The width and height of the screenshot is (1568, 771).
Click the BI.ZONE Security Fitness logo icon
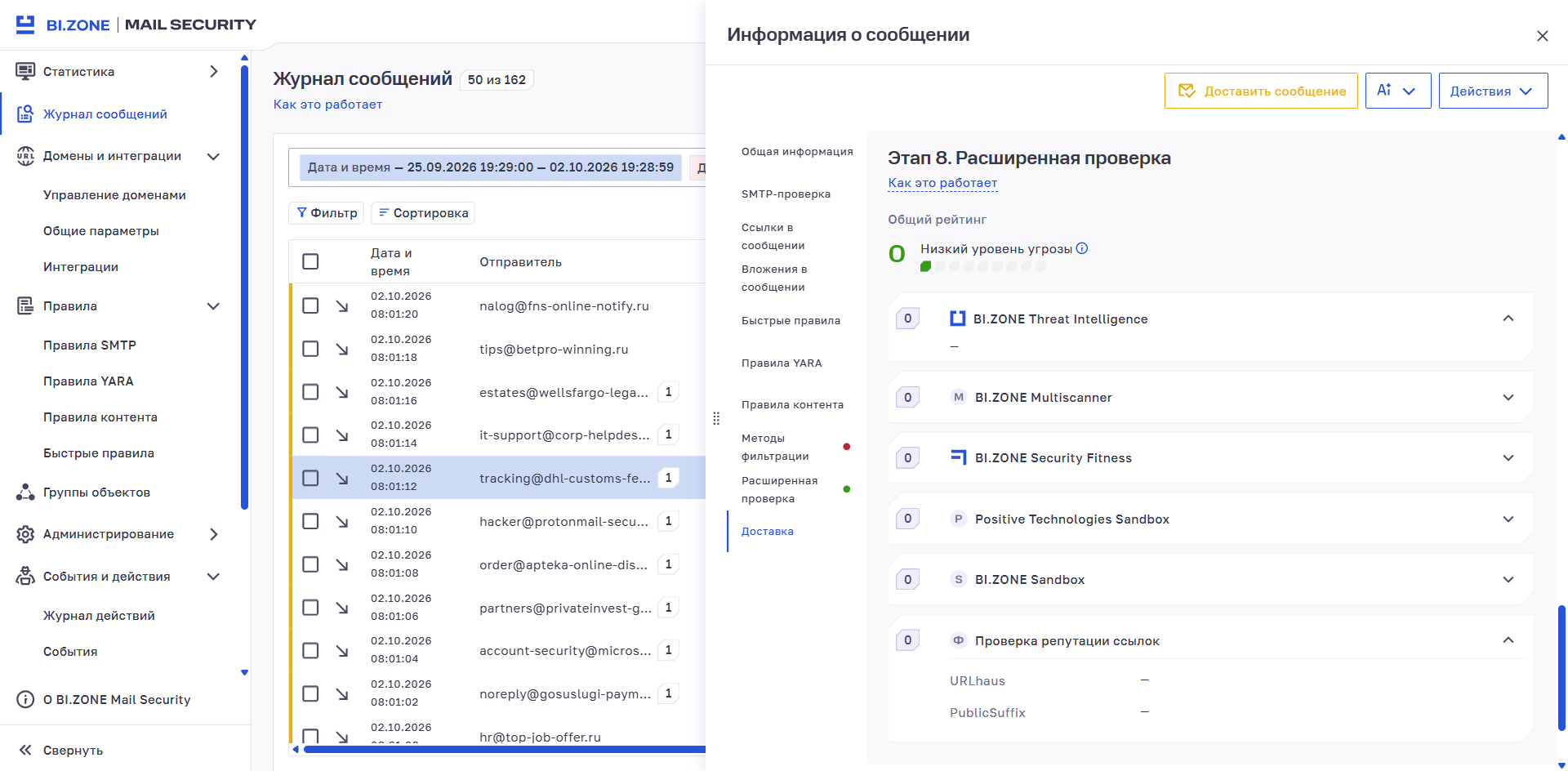coord(959,457)
